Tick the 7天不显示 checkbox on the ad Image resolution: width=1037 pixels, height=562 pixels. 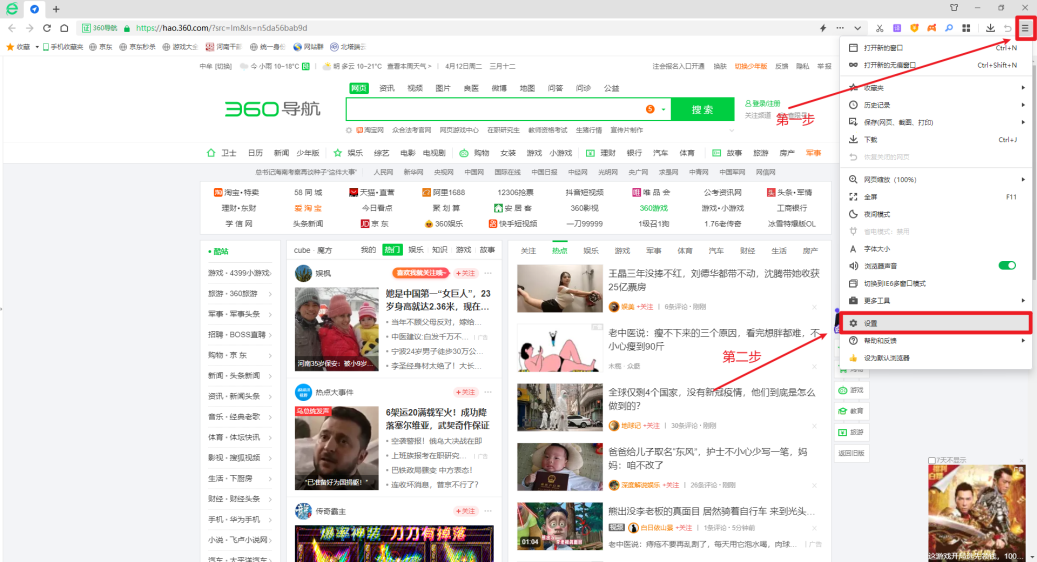click(x=932, y=461)
